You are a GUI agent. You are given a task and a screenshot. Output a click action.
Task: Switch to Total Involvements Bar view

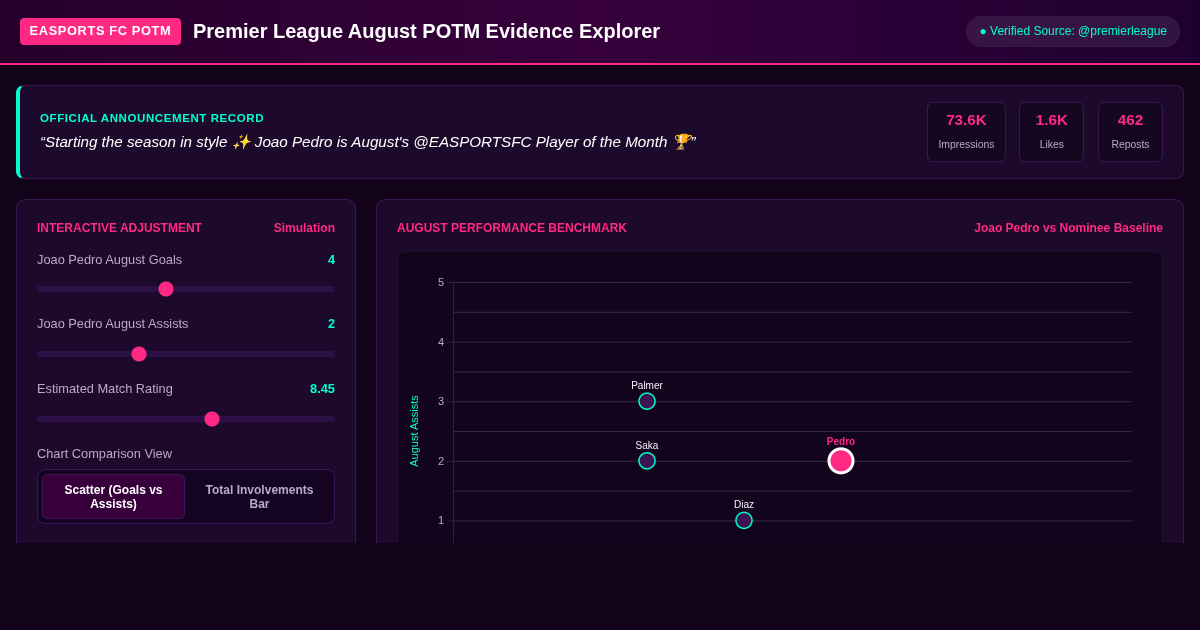click(x=259, y=497)
